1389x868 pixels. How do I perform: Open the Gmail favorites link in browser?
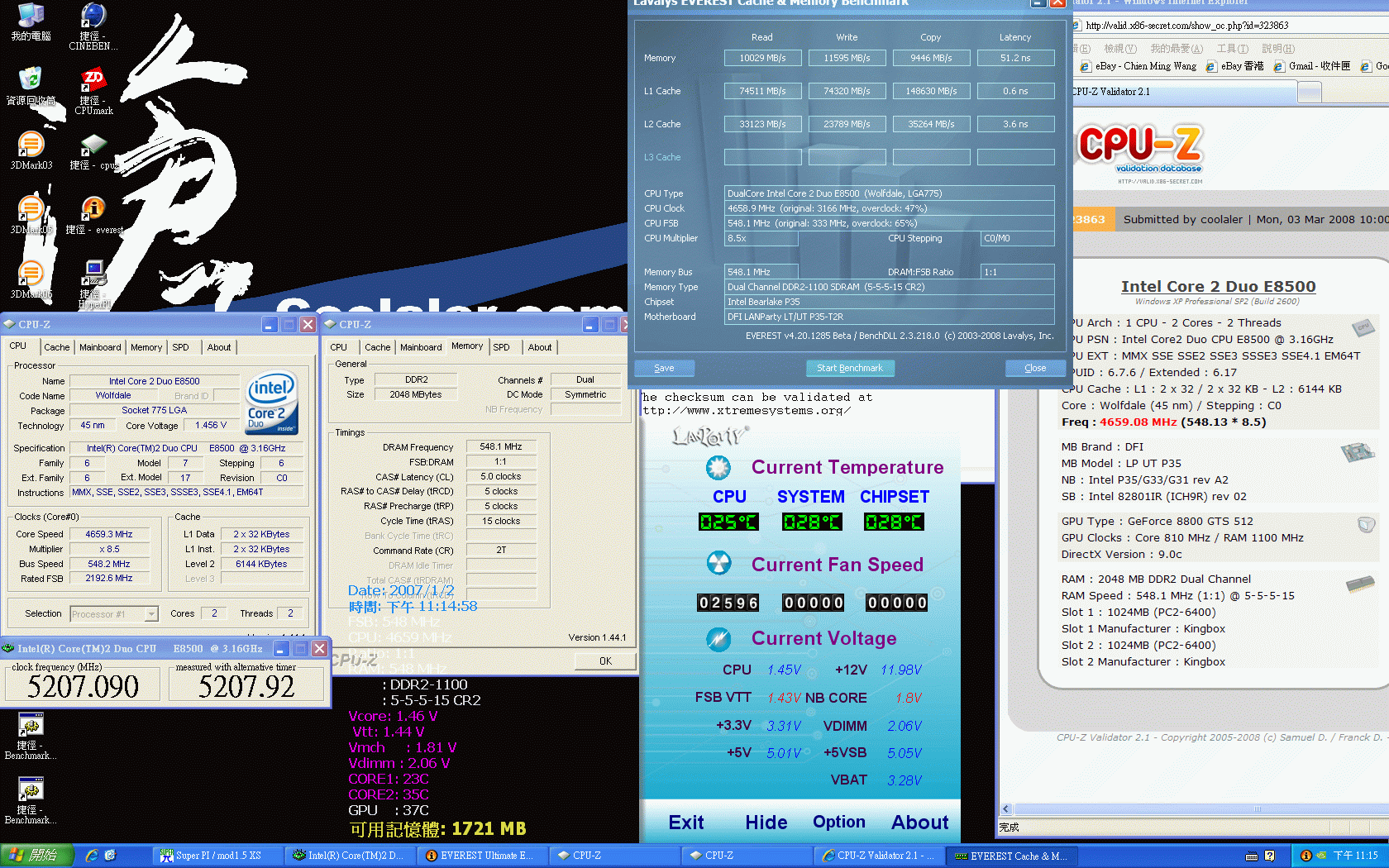1312,66
